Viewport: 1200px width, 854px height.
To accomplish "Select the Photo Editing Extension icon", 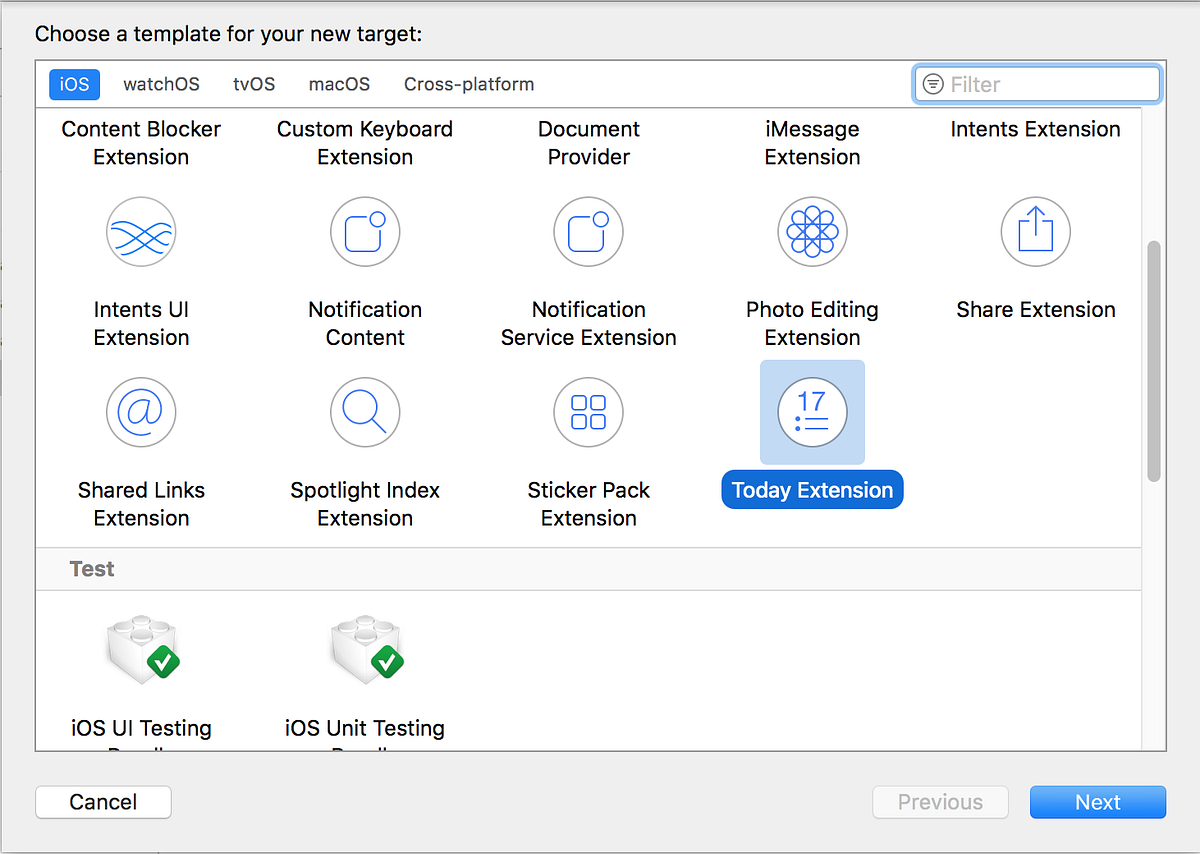I will (812, 232).
